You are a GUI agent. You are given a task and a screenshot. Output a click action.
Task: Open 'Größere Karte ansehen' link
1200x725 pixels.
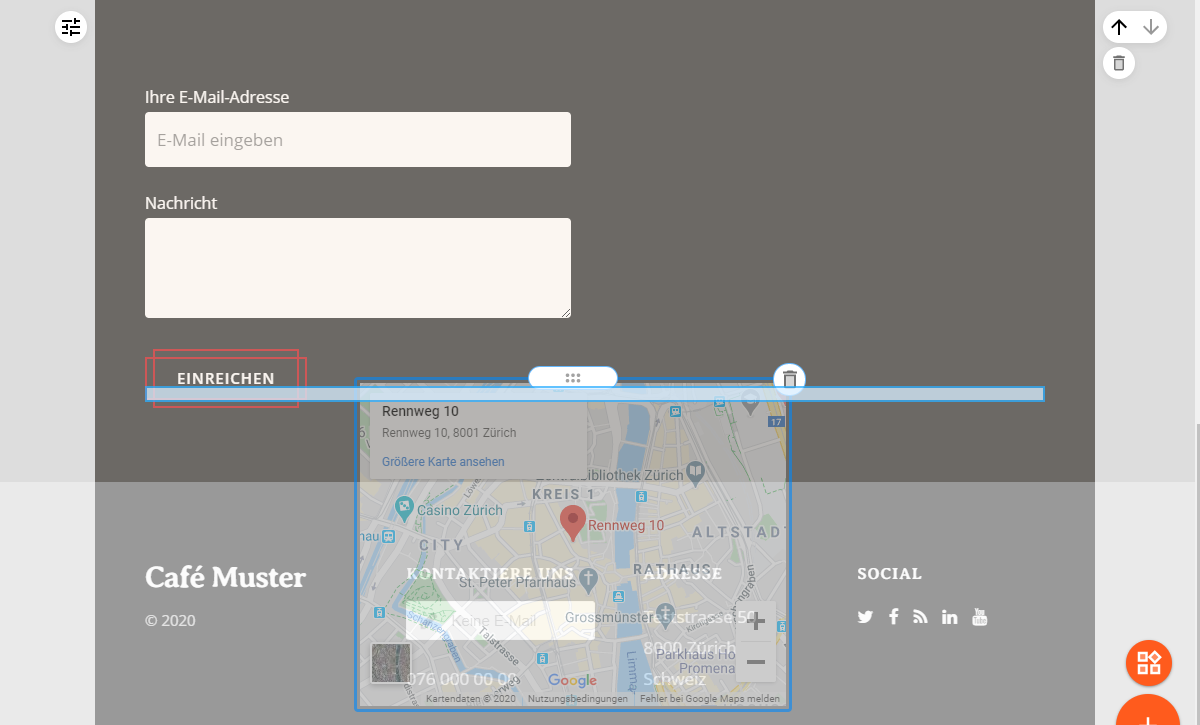[443, 462]
